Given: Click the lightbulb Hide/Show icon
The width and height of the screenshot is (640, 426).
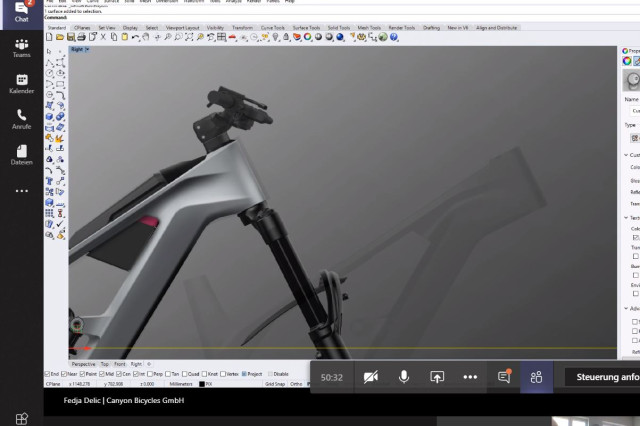Looking at the screenshot, I should pos(276,37).
